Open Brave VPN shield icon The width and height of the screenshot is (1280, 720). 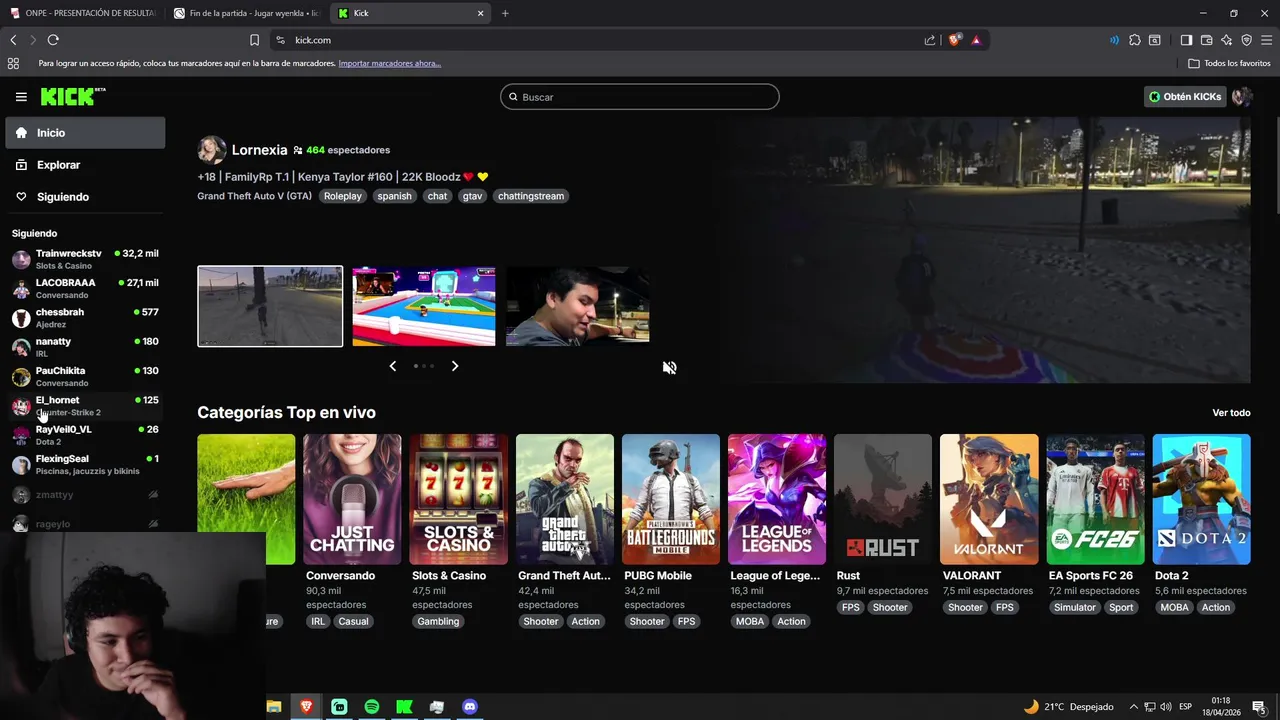(1246, 40)
